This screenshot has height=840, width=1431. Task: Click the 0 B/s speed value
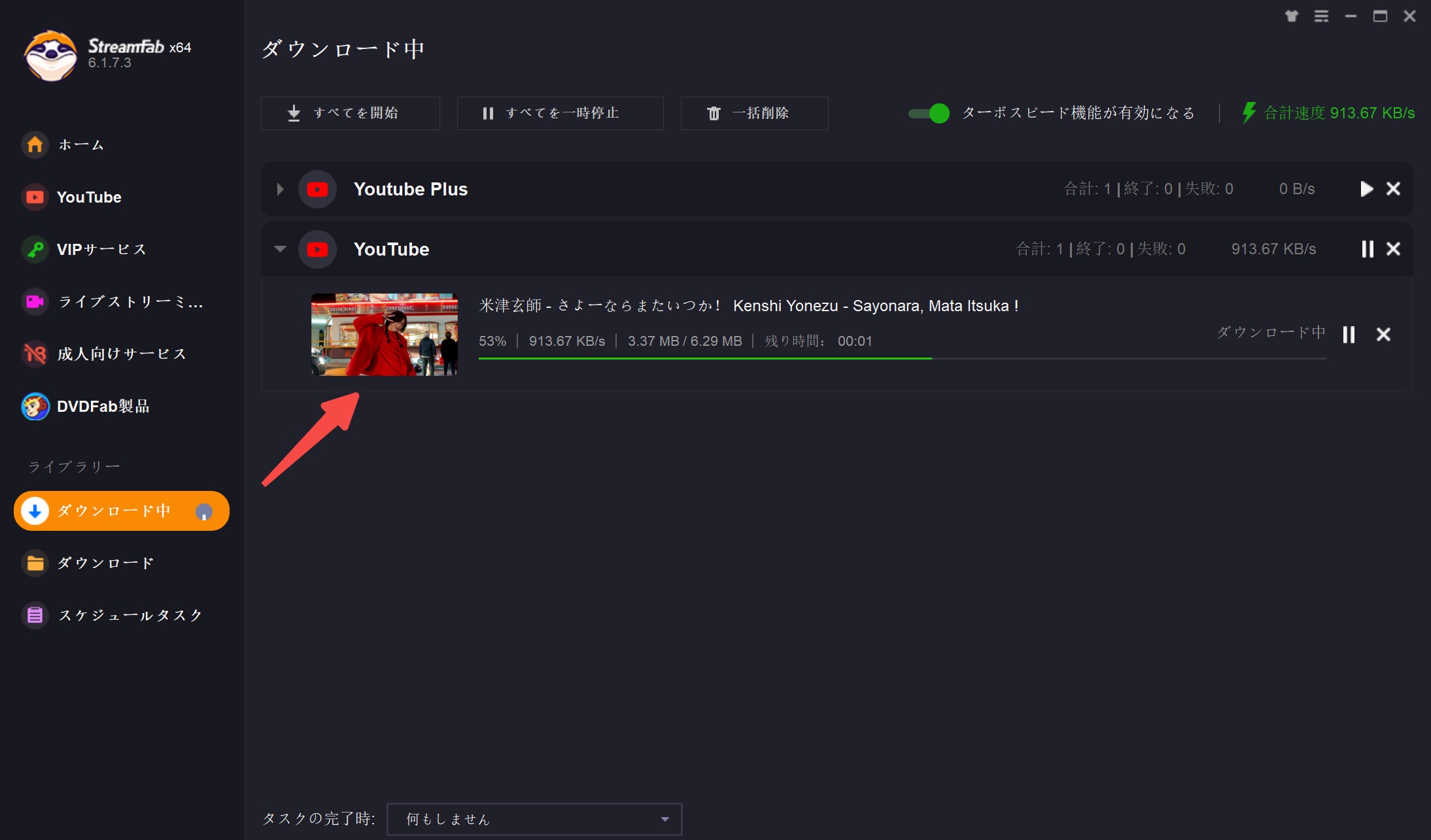tap(1297, 189)
